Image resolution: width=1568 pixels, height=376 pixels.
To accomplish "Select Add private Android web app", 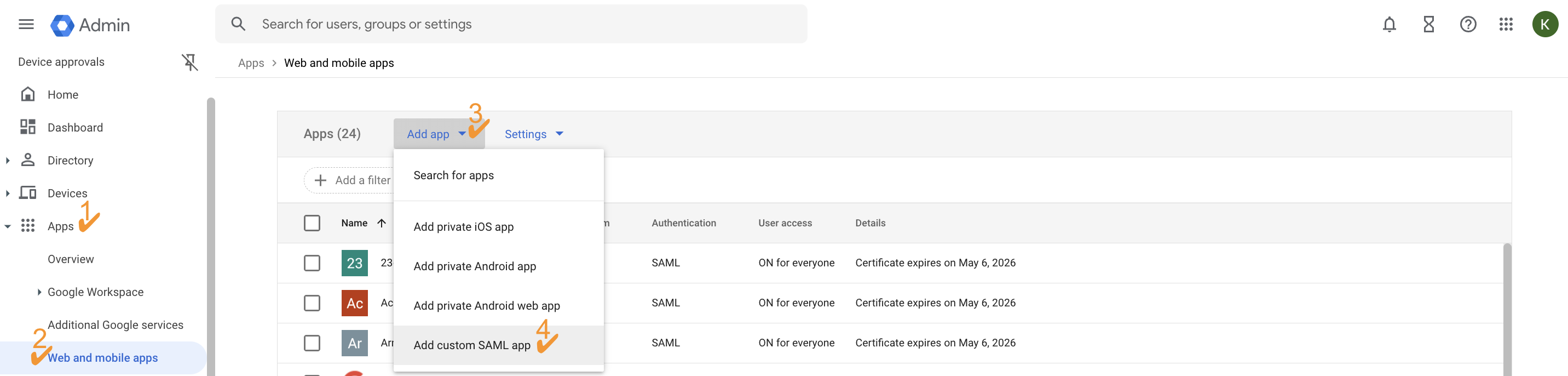I will point(486,306).
